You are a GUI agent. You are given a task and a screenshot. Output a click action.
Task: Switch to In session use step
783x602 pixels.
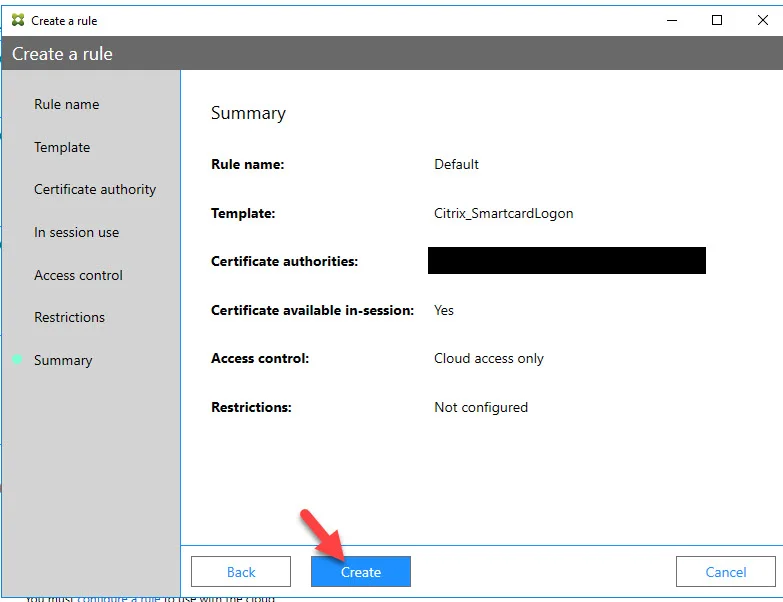[76, 233]
